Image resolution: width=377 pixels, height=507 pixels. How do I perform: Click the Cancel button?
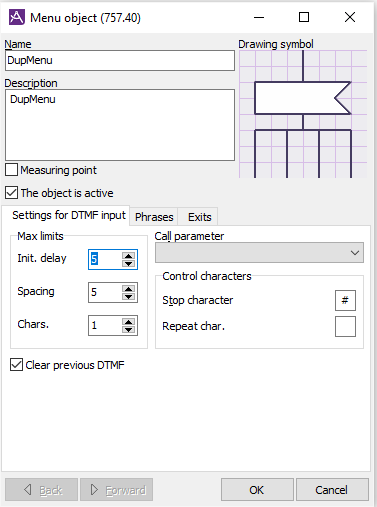(x=332, y=490)
